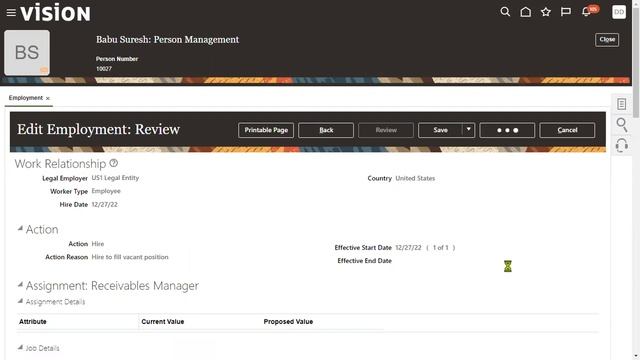Select the Employment tab
This screenshot has width=640, height=360.
tap(26, 98)
